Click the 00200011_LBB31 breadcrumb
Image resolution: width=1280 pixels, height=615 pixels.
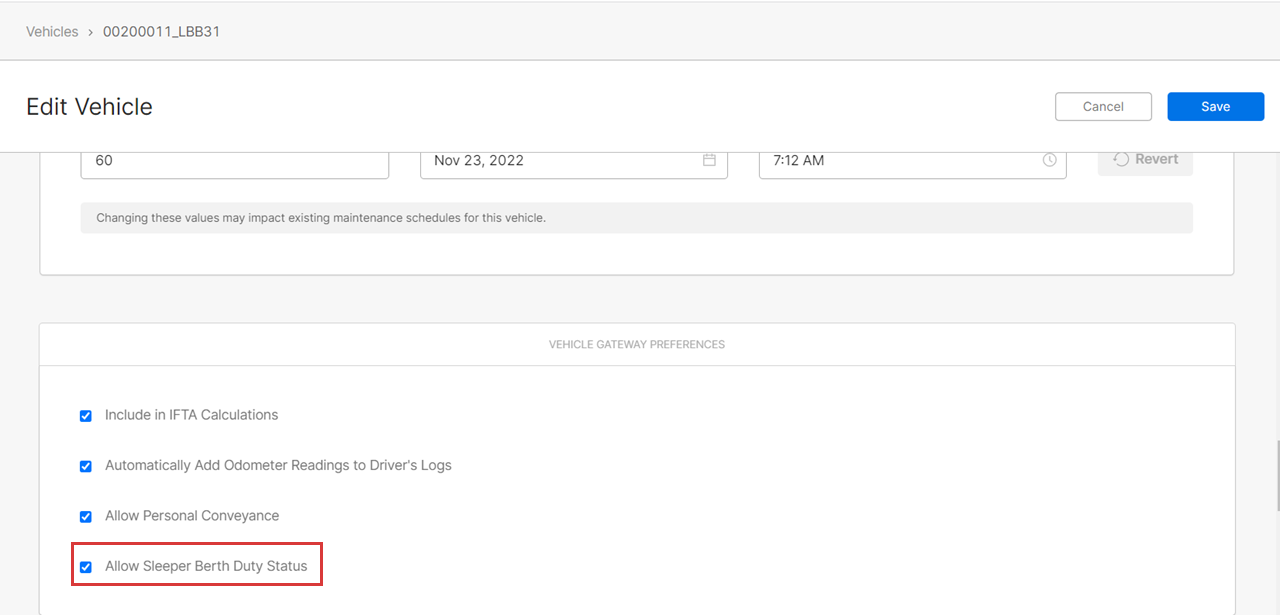pyautogui.click(x=161, y=32)
